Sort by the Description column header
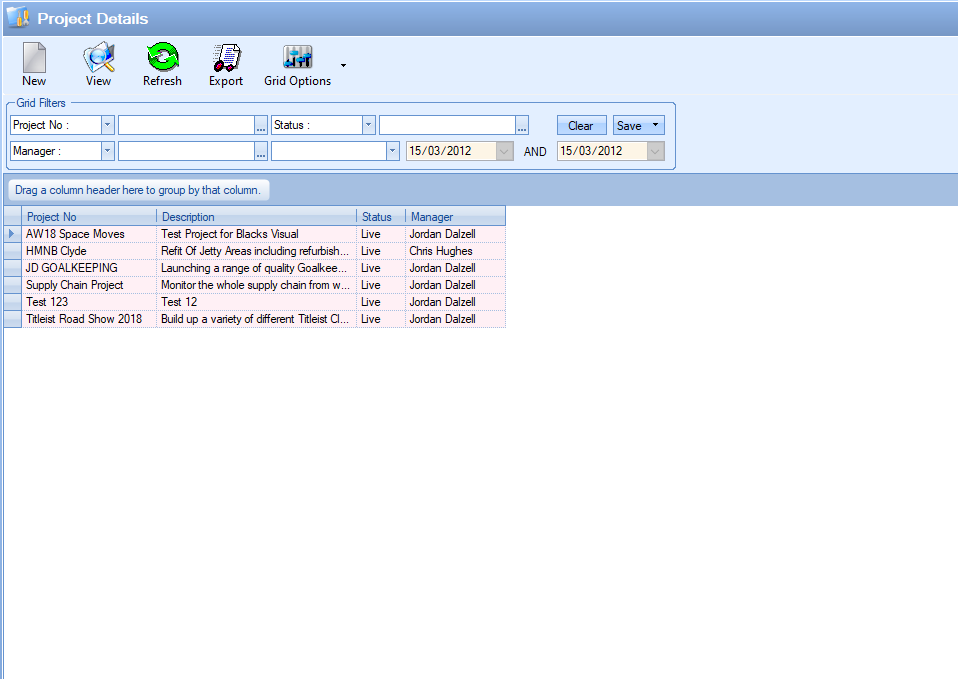 (x=256, y=217)
